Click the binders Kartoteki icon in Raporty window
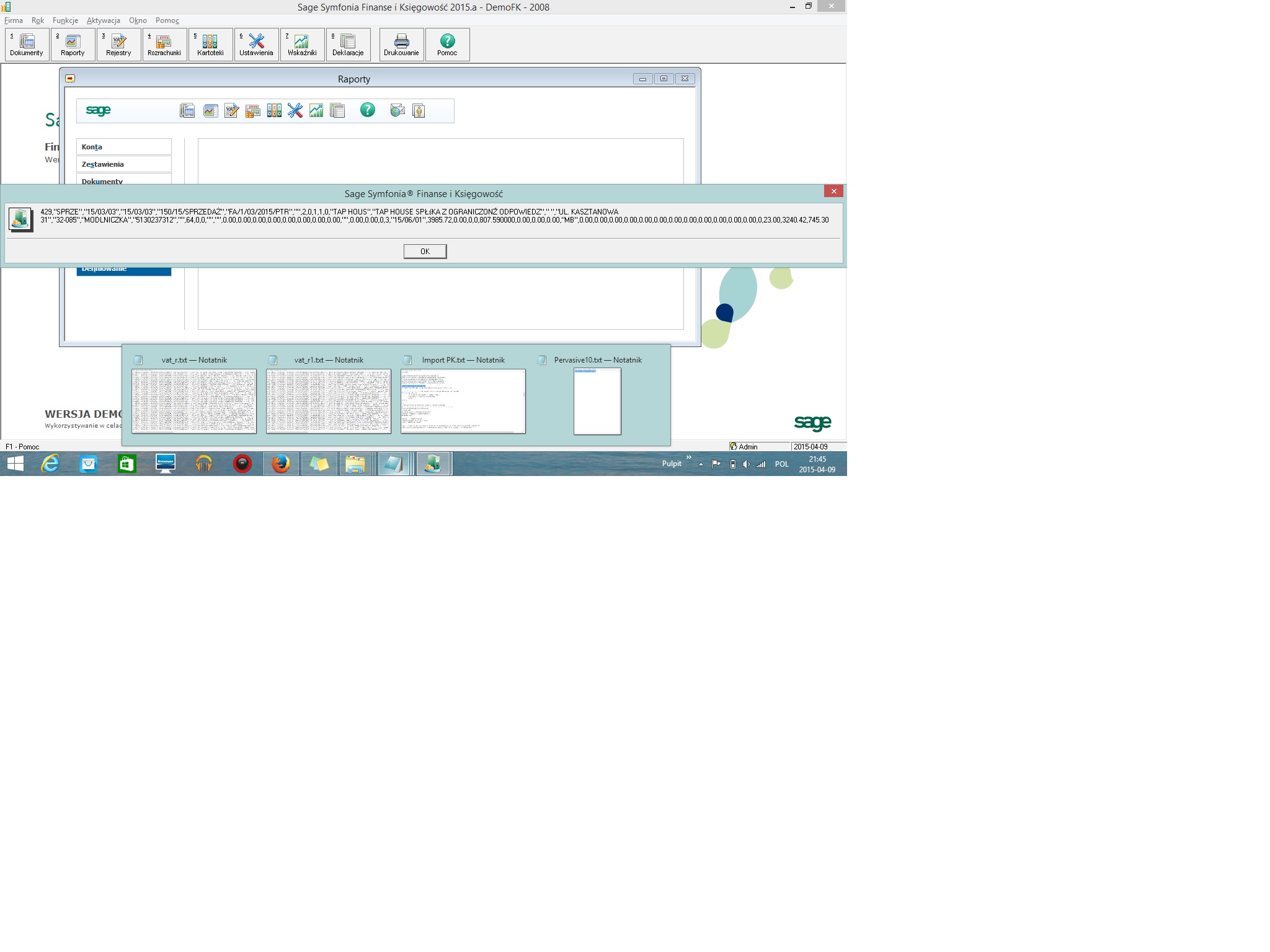The image size is (1270, 952). click(x=274, y=111)
